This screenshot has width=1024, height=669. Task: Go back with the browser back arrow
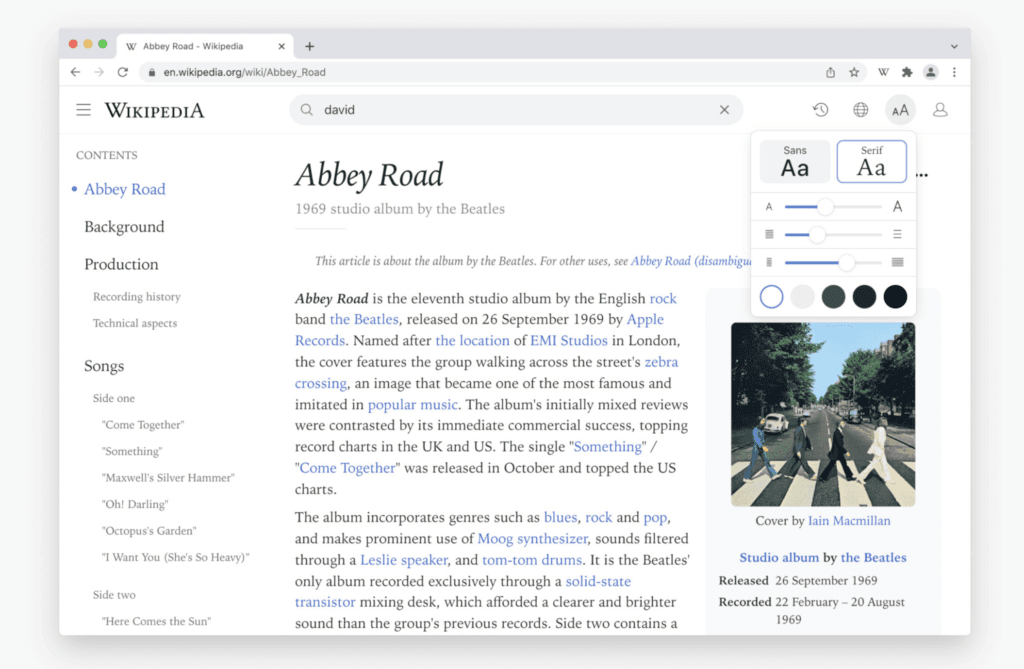click(x=76, y=72)
